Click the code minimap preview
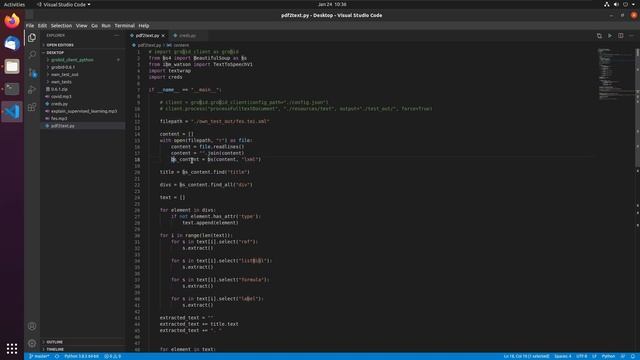The width and height of the screenshot is (640, 360). [x=616, y=73]
